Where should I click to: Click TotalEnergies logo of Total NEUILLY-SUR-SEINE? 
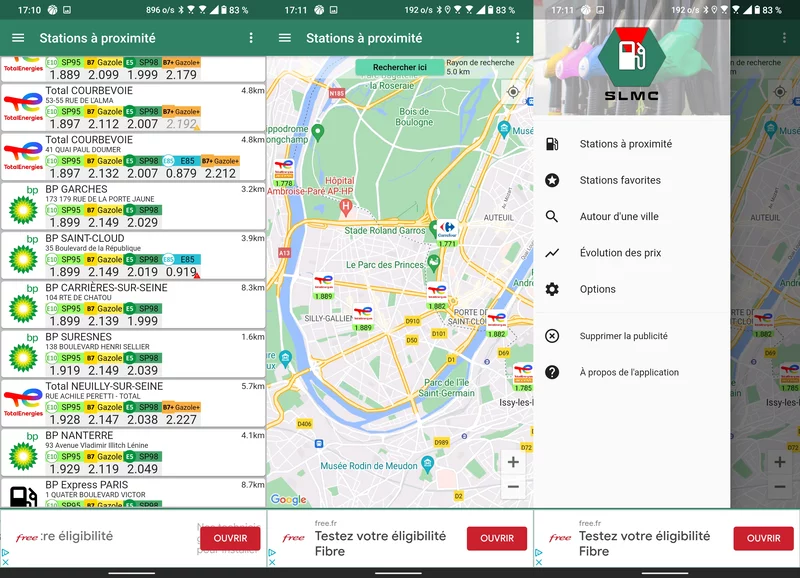pyautogui.click(x=23, y=403)
